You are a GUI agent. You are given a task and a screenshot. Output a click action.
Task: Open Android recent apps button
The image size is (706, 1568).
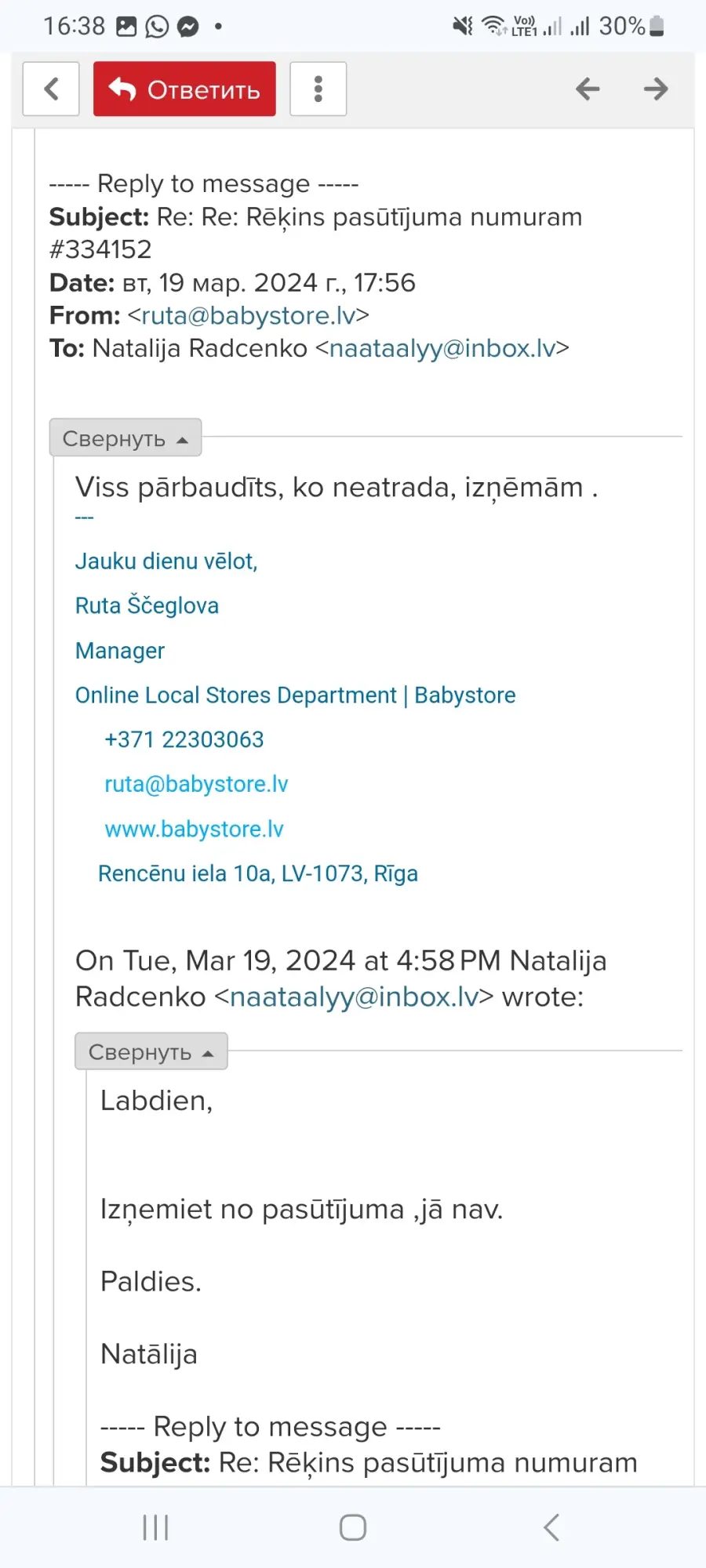155,1527
